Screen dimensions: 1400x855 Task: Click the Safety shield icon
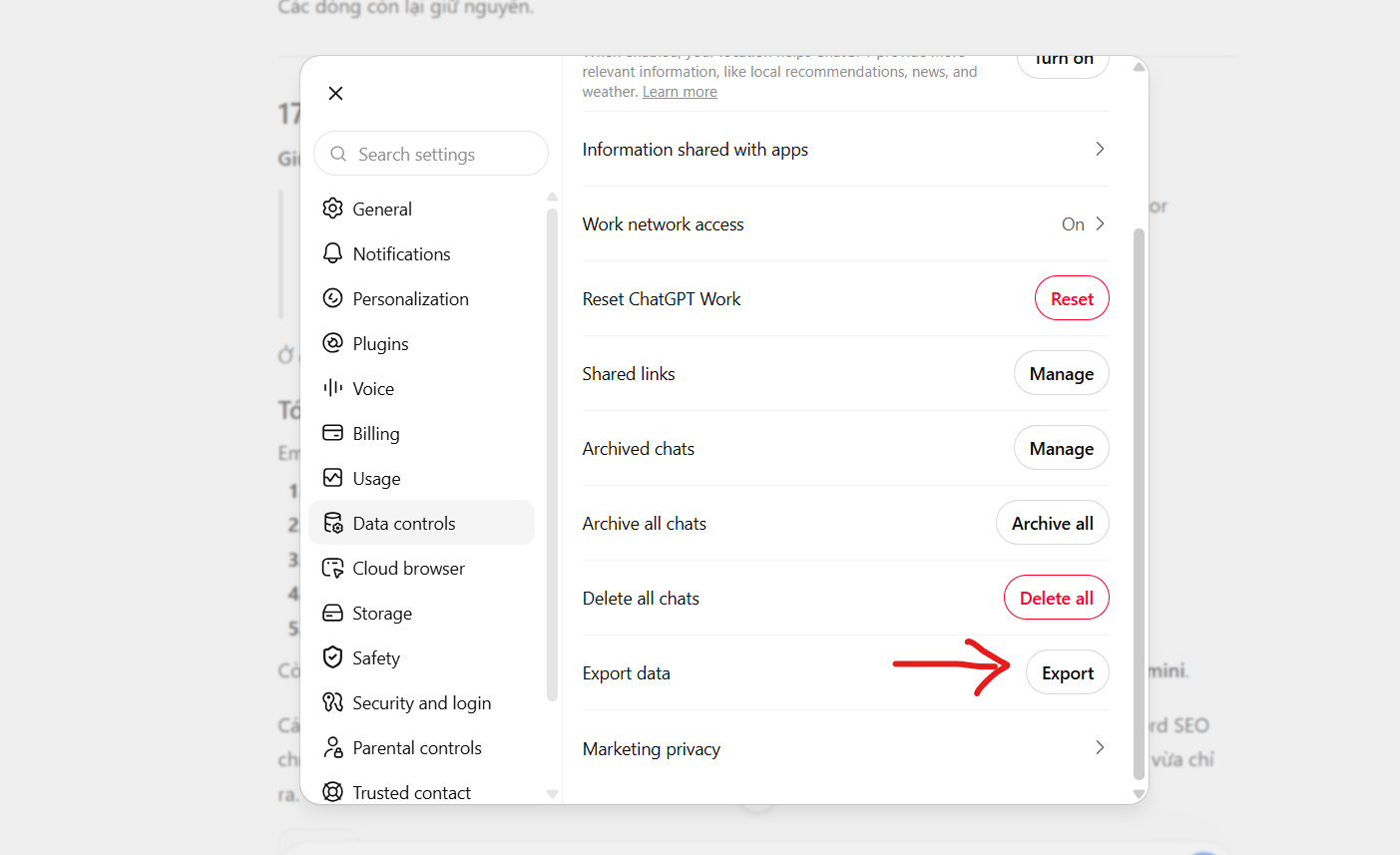coord(332,657)
